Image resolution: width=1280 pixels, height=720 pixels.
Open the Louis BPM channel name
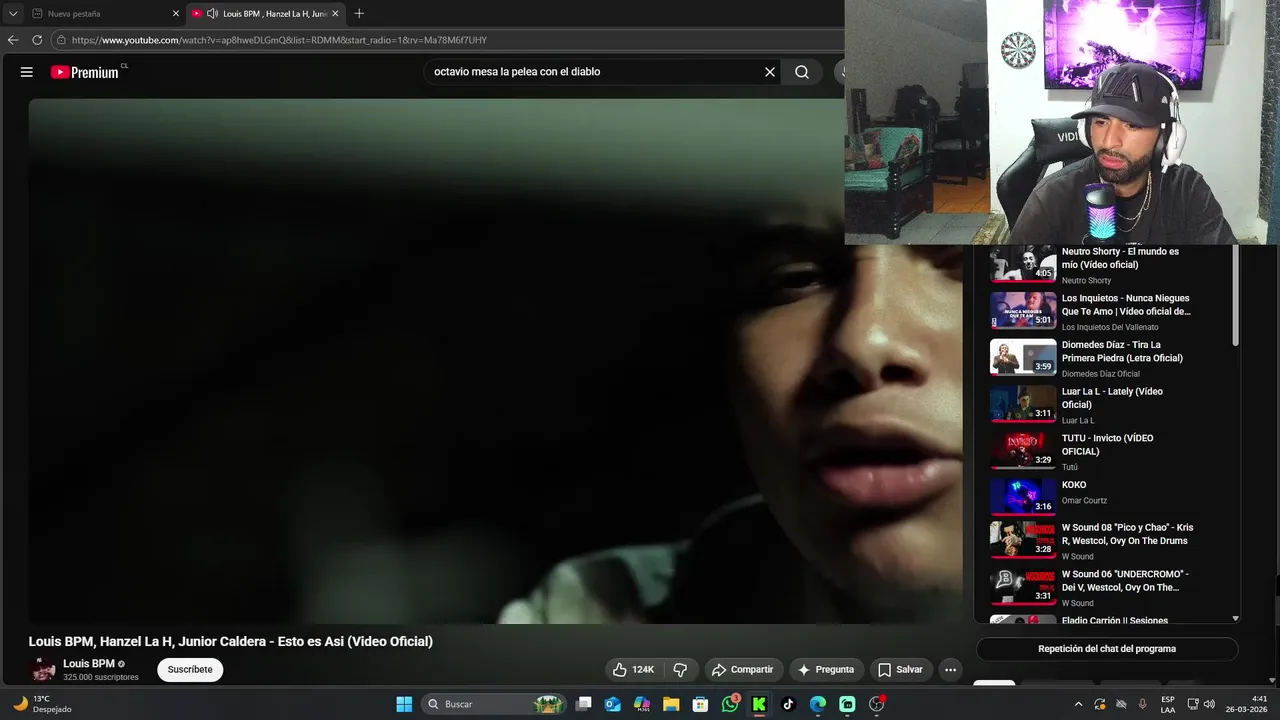89,664
